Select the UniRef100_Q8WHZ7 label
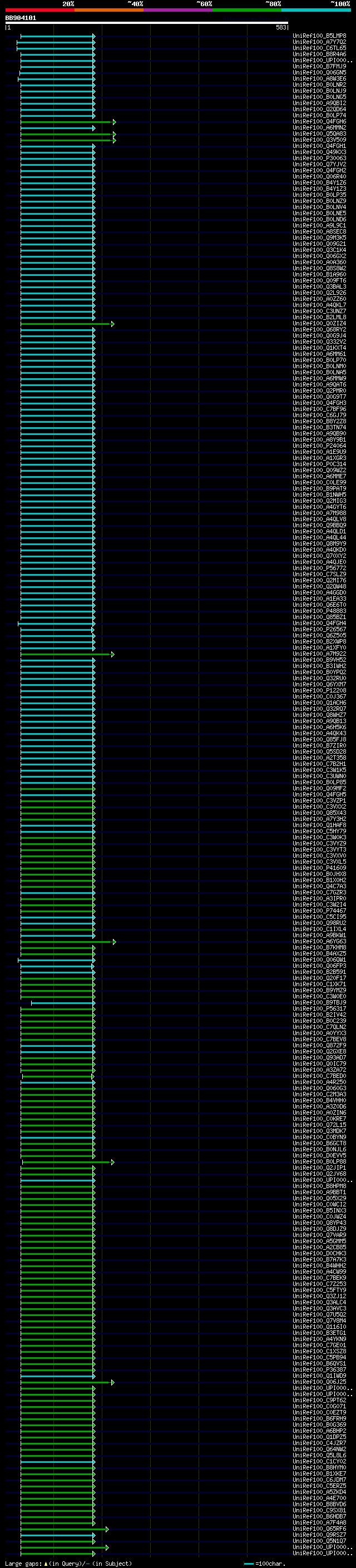Screen dimensions: 356x1568 click(319, 715)
